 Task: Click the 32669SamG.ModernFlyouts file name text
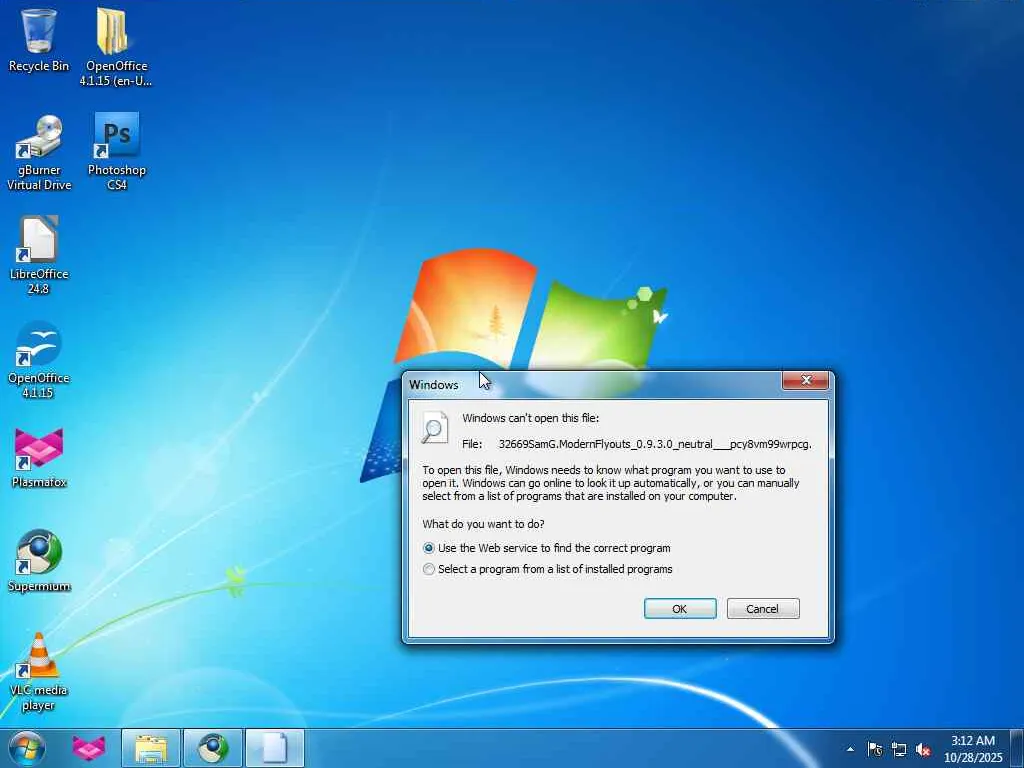coord(655,444)
